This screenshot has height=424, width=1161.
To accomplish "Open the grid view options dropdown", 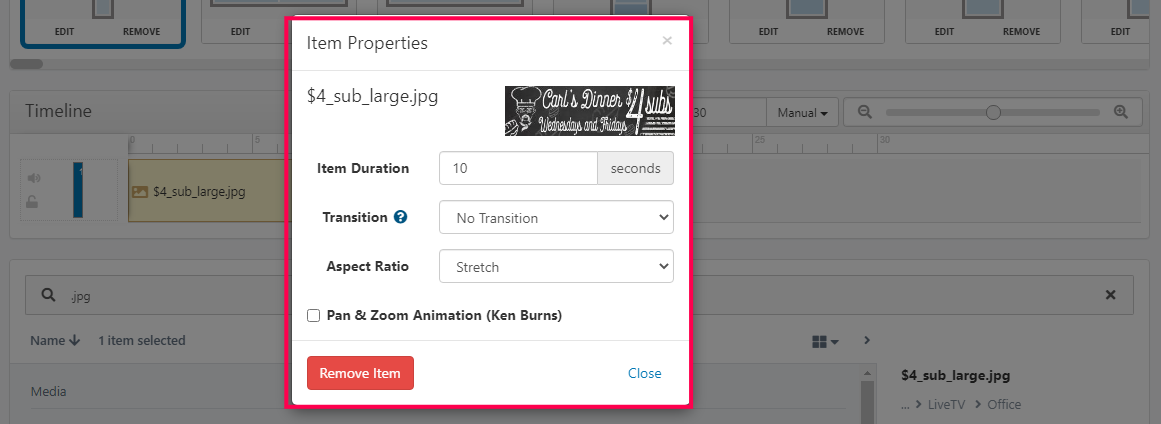I will pyautogui.click(x=825, y=342).
